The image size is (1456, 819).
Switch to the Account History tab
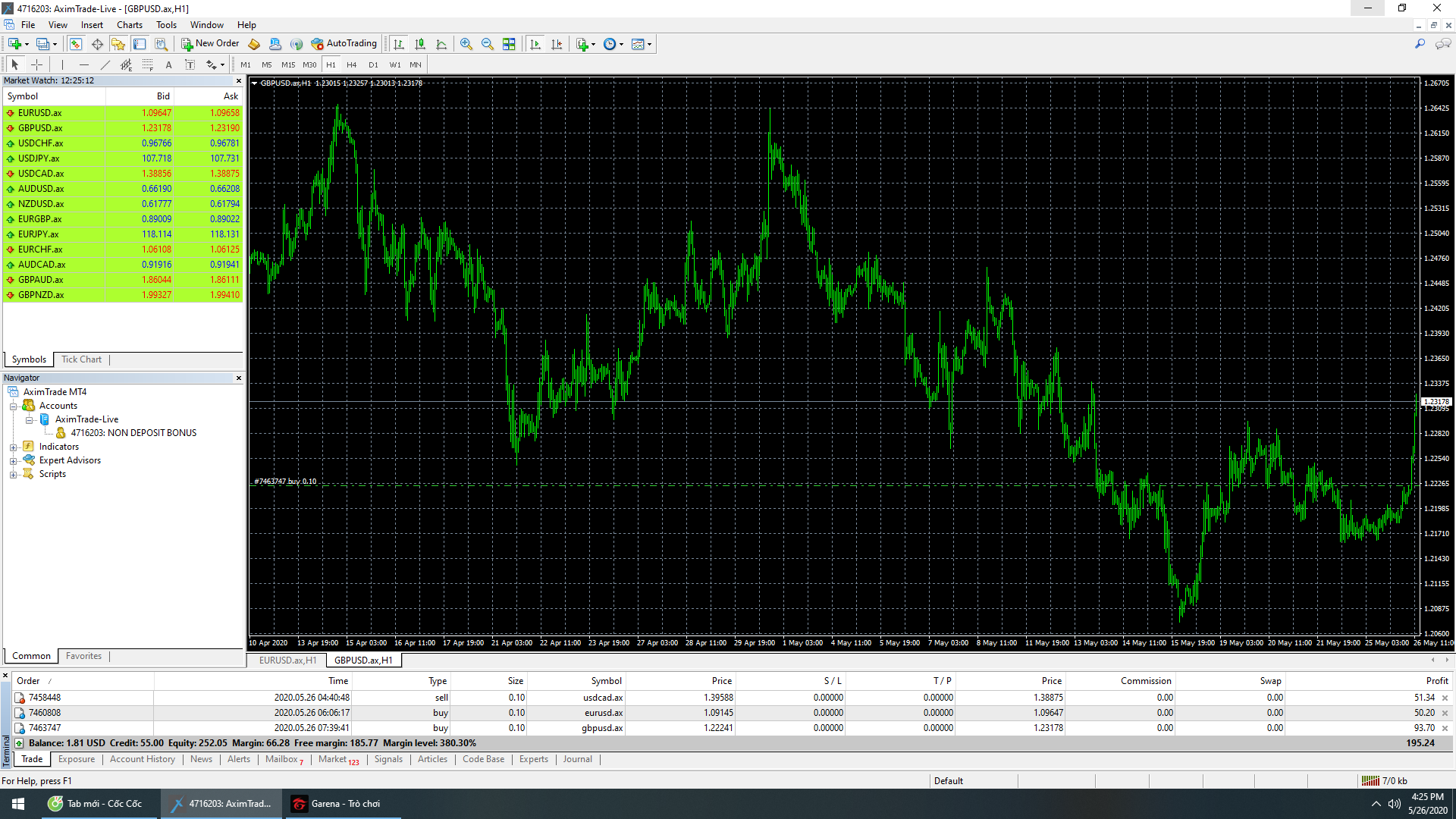point(142,759)
